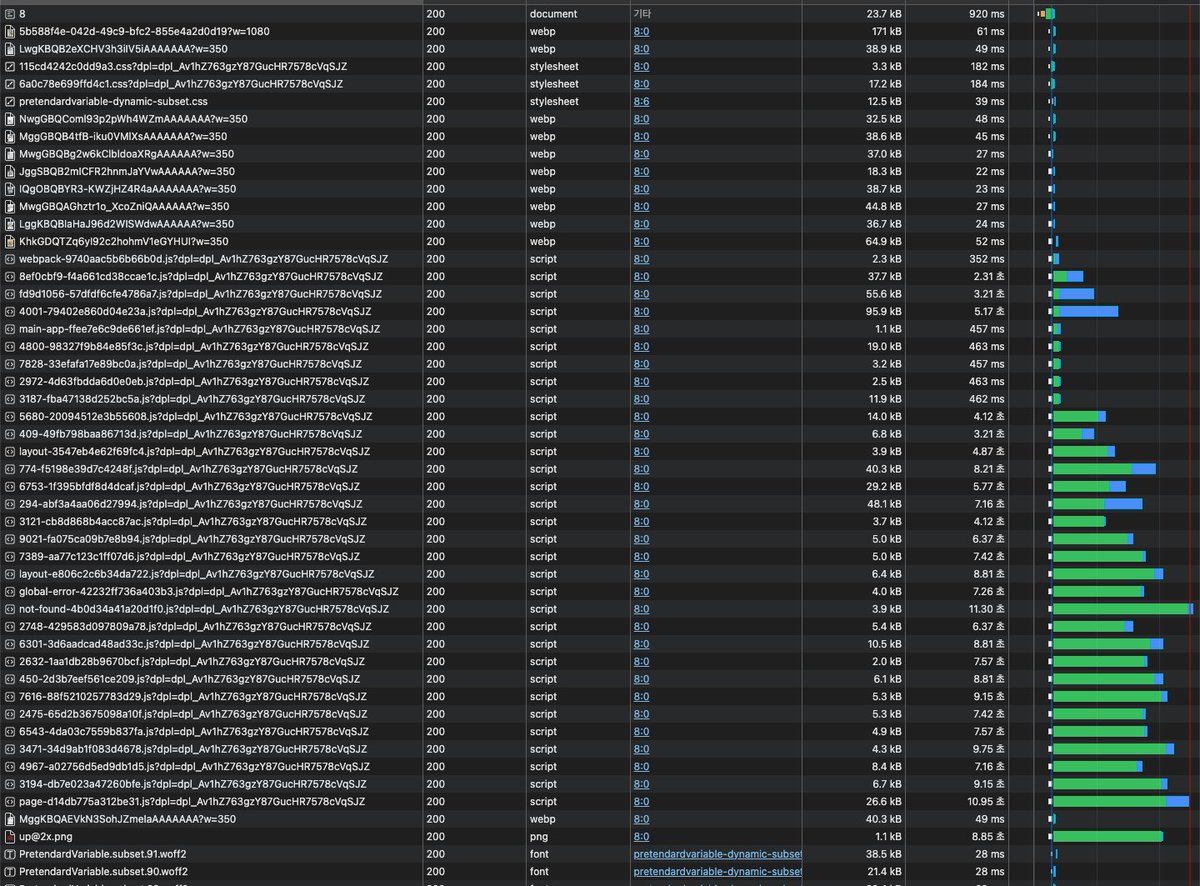Viewport: 1200px width, 886px height.
Task: Select request MggGBQB4tfB-iku0VMlXsAAAAAAA?w=350 by name
Action: [123, 136]
